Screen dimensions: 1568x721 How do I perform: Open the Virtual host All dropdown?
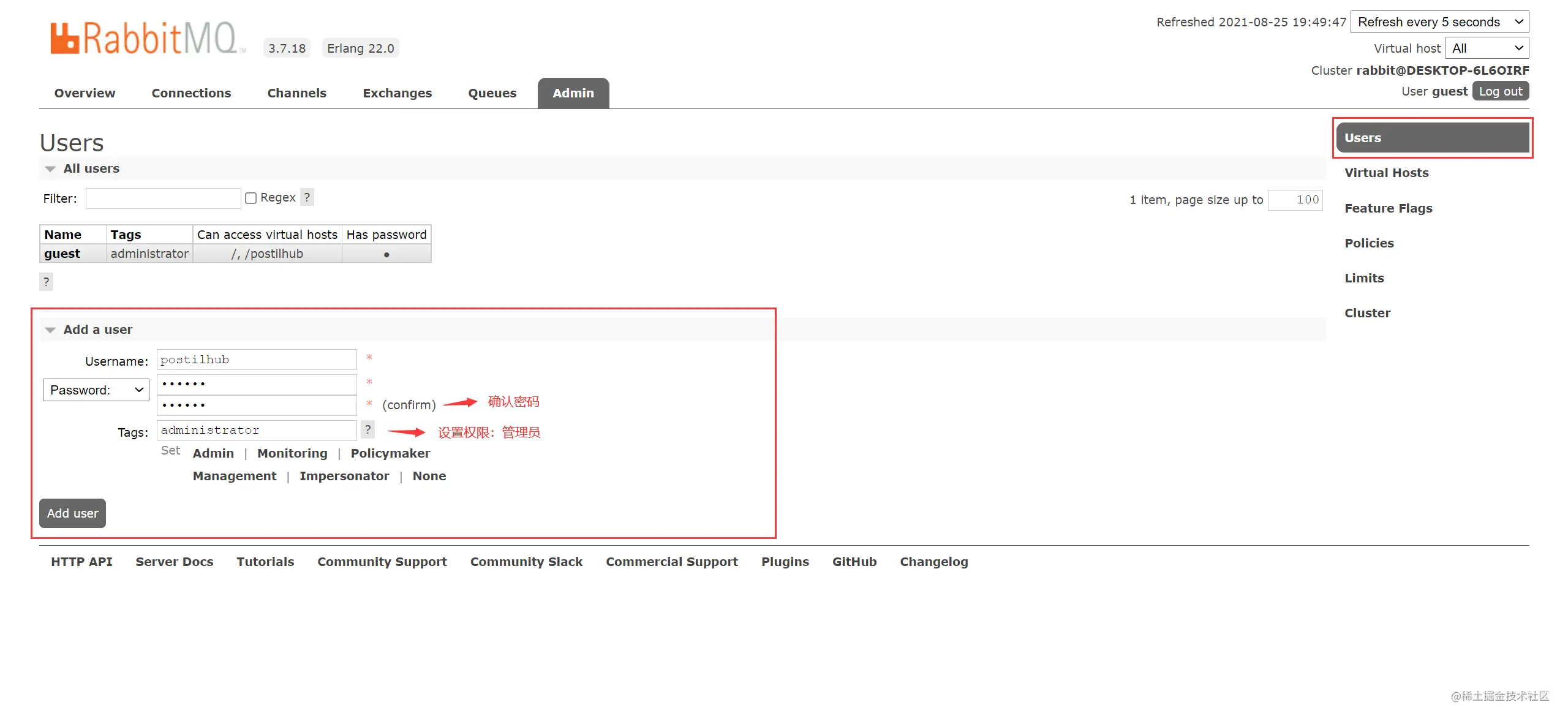pos(1487,48)
